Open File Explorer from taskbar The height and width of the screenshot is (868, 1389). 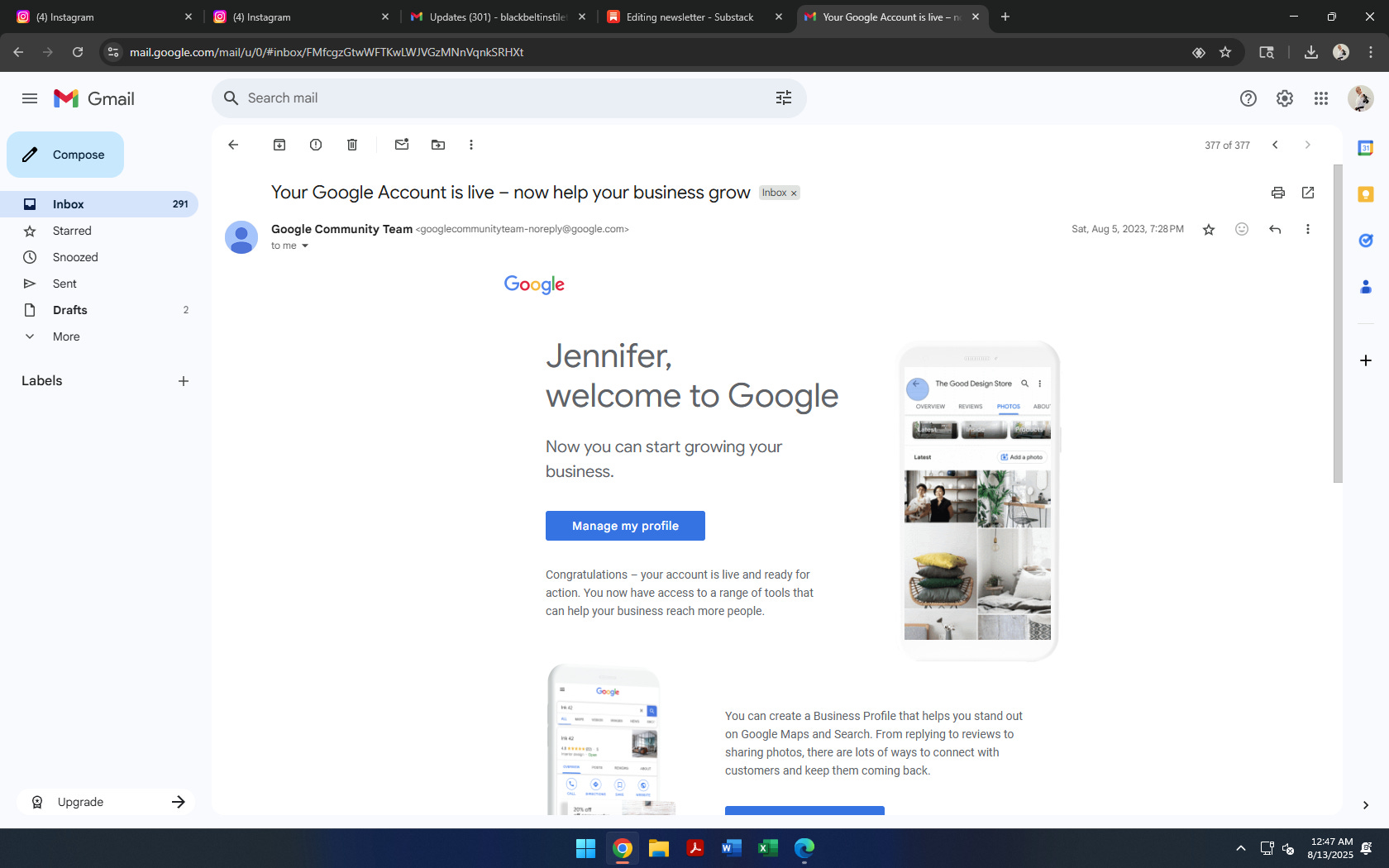[659, 848]
